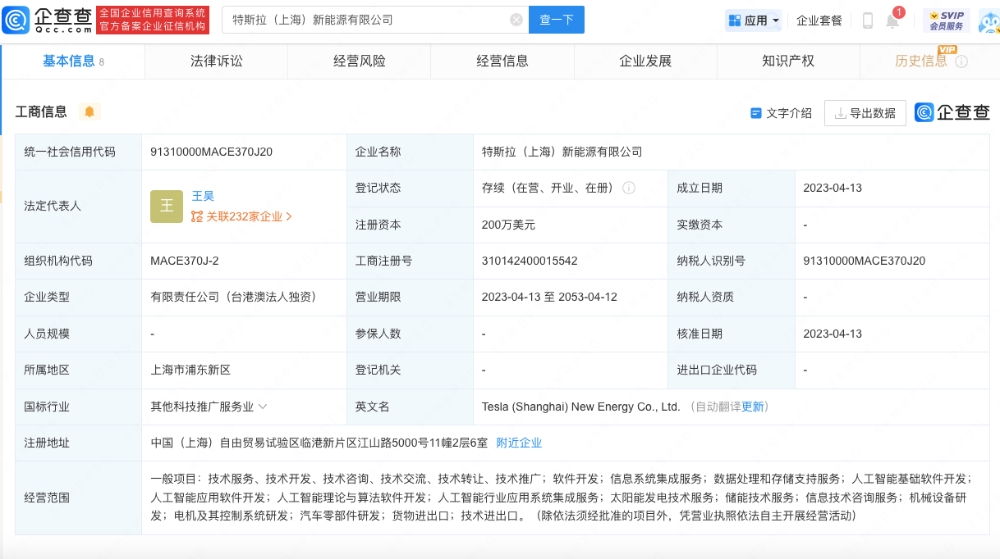This screenshot has height=559, width=1000.
Task: Switch to the 法律诉讼 tab
Action: point(216,61)
